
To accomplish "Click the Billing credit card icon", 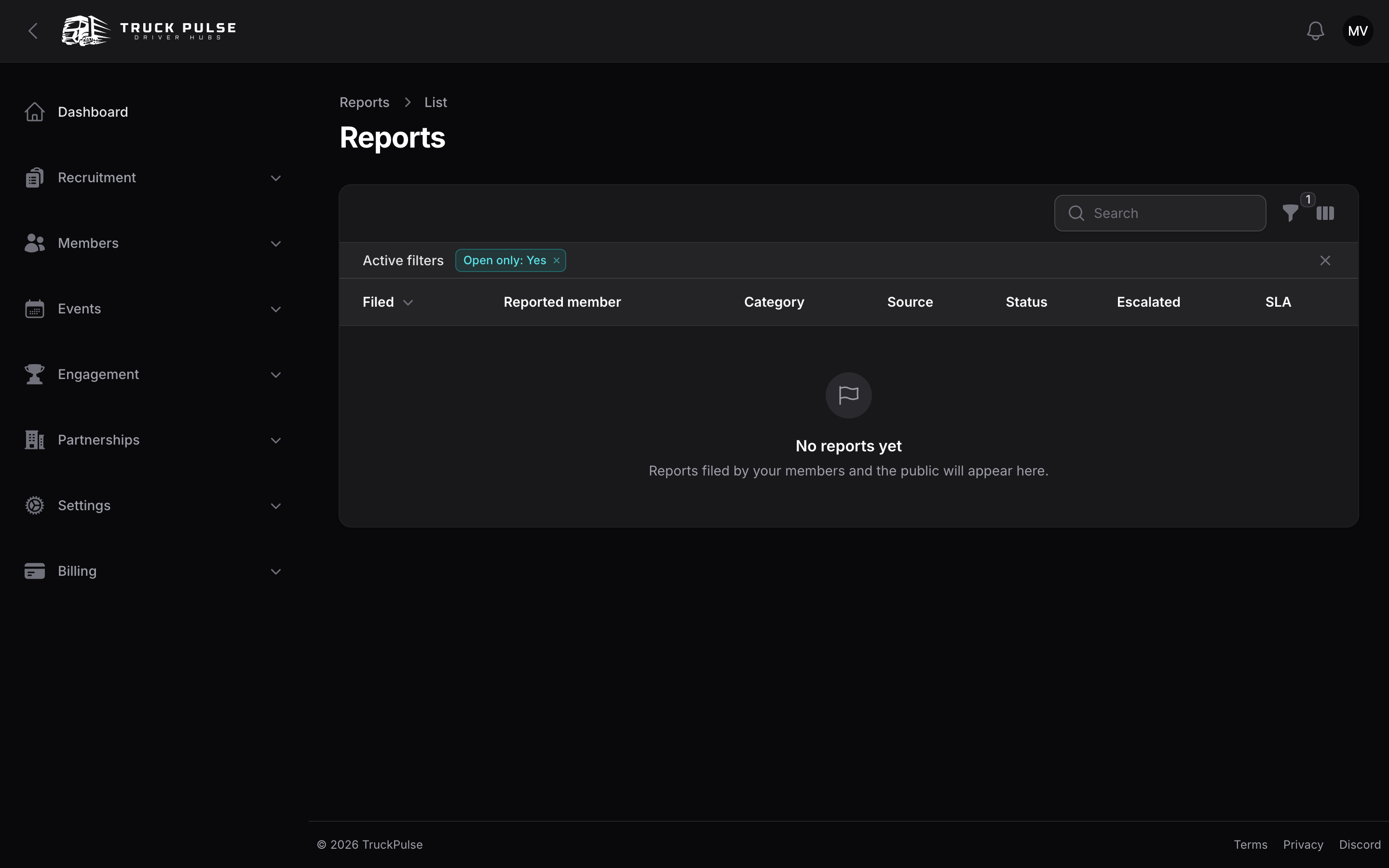I will pyautogui.click(x=34, y=571).
